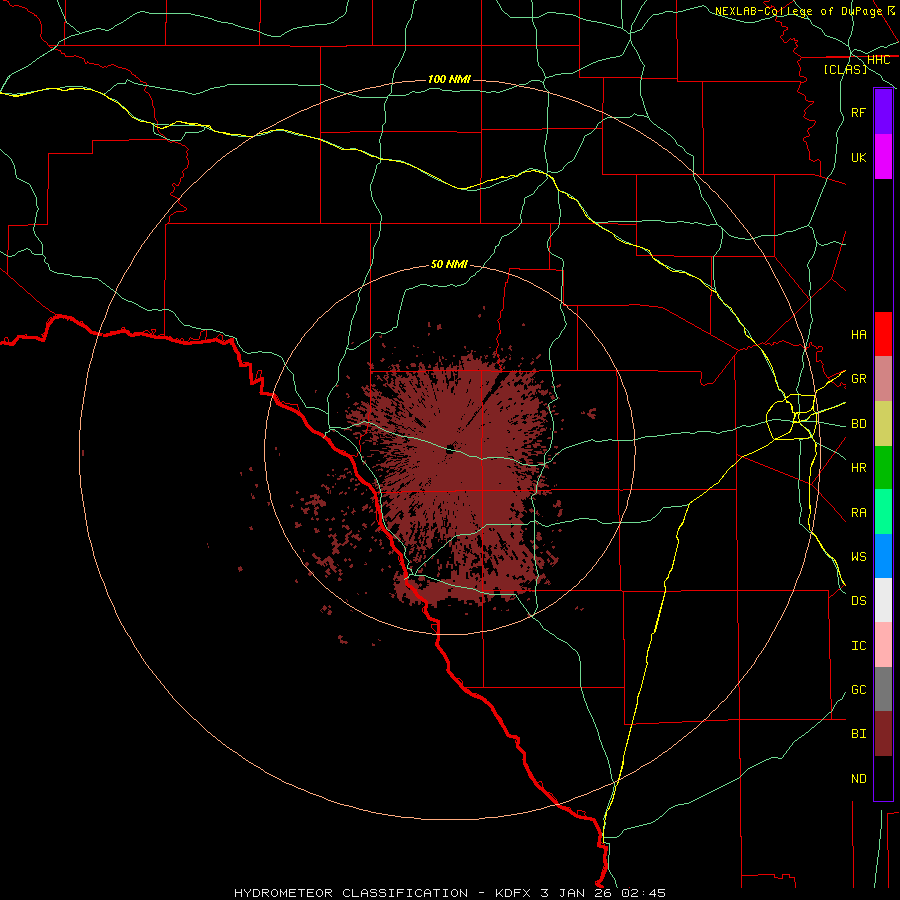900x900 pixels.
Task: Click the '100 NMI' range ring label
Action: click(x=449, y=79)
